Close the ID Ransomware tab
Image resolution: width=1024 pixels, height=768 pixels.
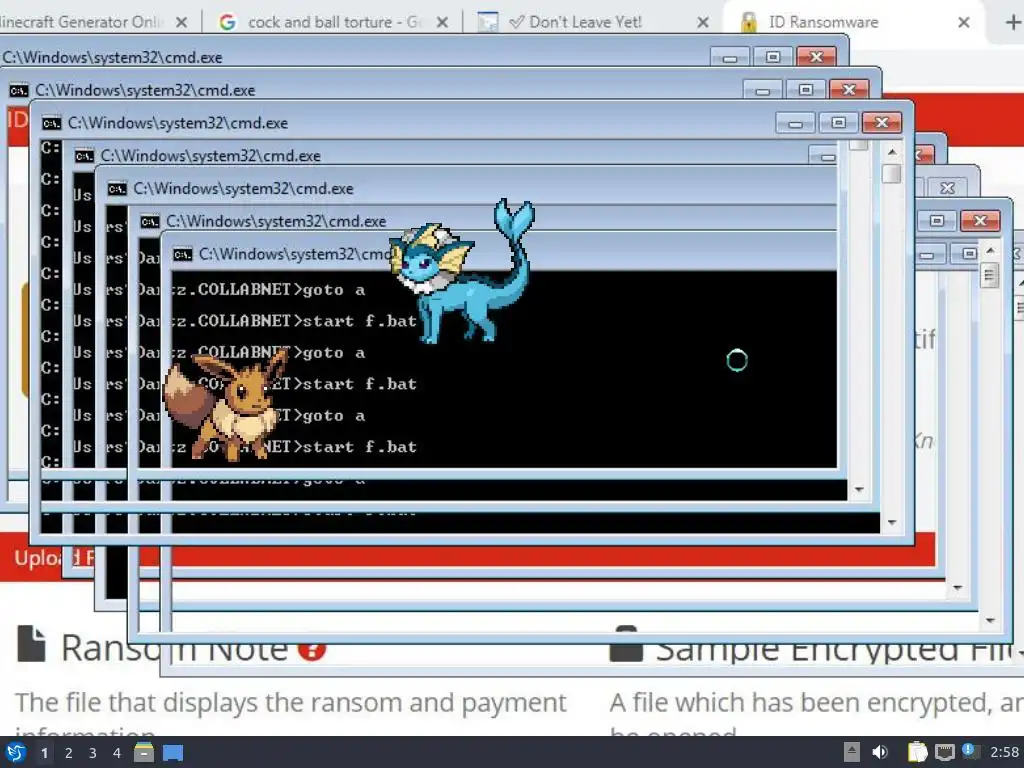pyautogui.click(x=963, y=22)
